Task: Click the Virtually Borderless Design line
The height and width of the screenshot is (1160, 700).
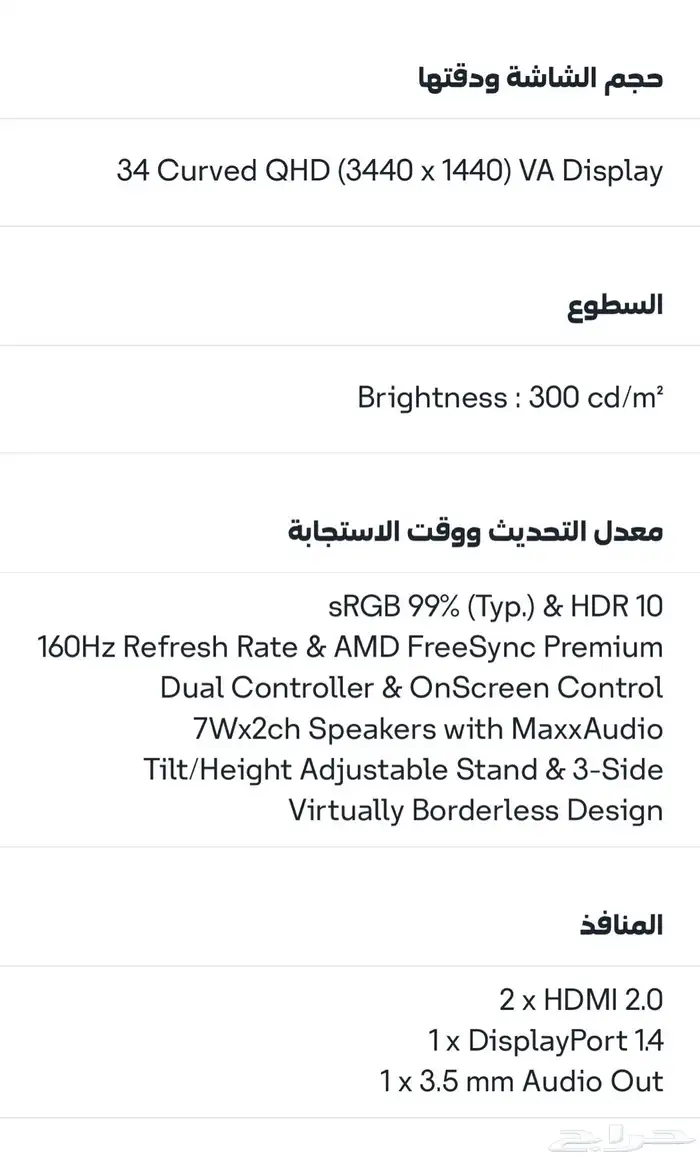Action: tap(476, 810)
